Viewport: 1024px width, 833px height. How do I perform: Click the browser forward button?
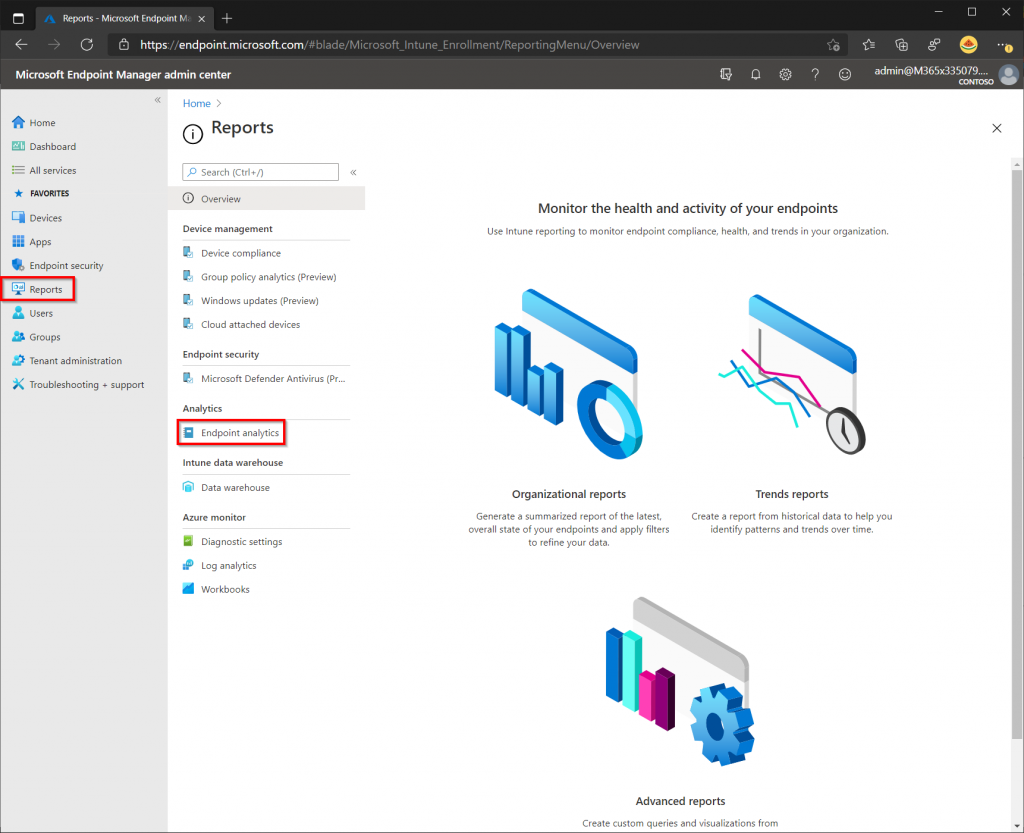click(54, 44)
